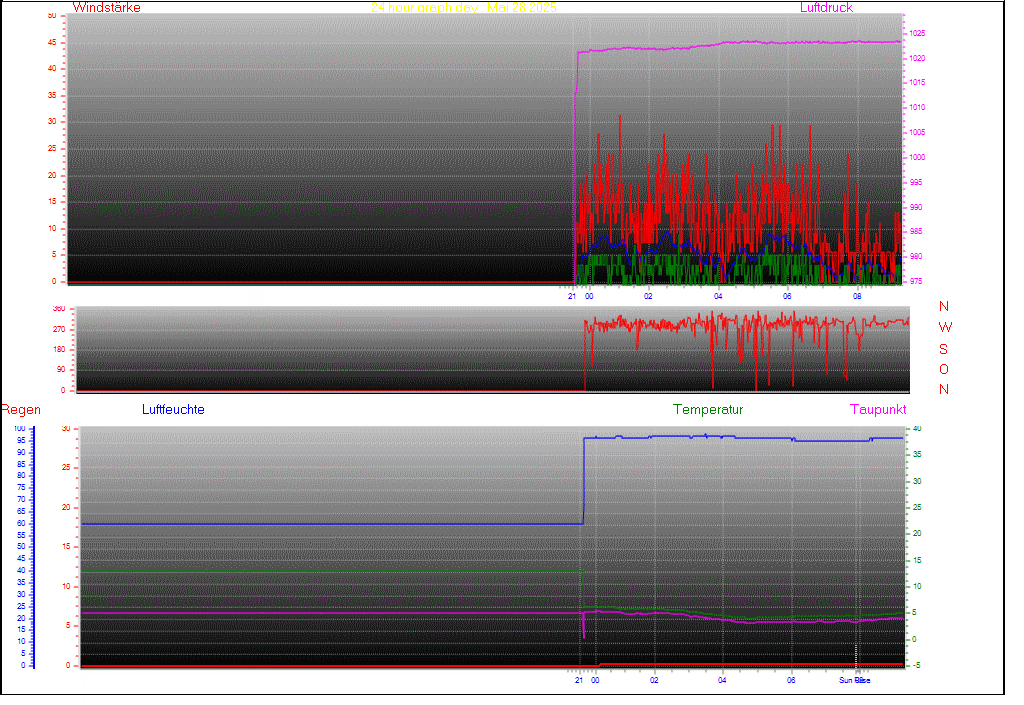The image size is (1024, 705).
Task: Click the yellow 24 hour graph title
Action: (x=463, y=8)
